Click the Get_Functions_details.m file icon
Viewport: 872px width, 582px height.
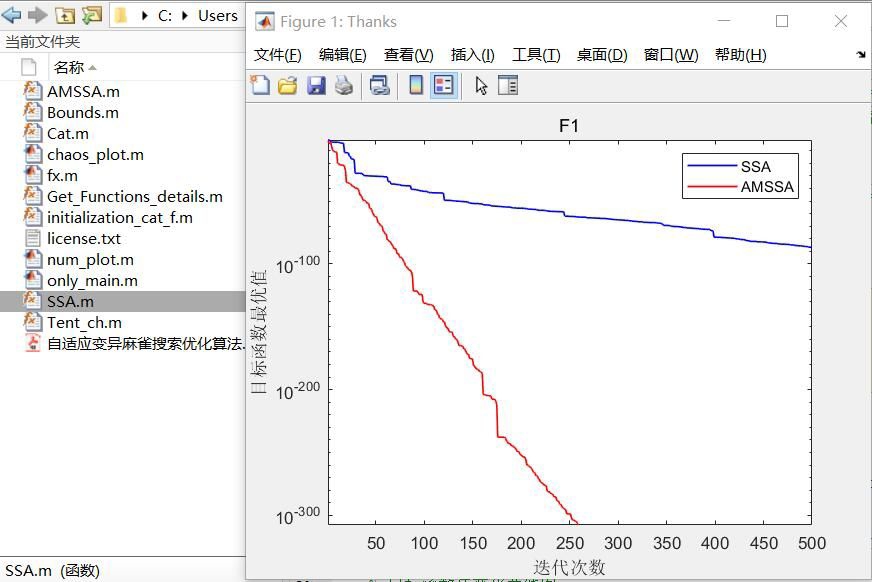tap(32, 196)
